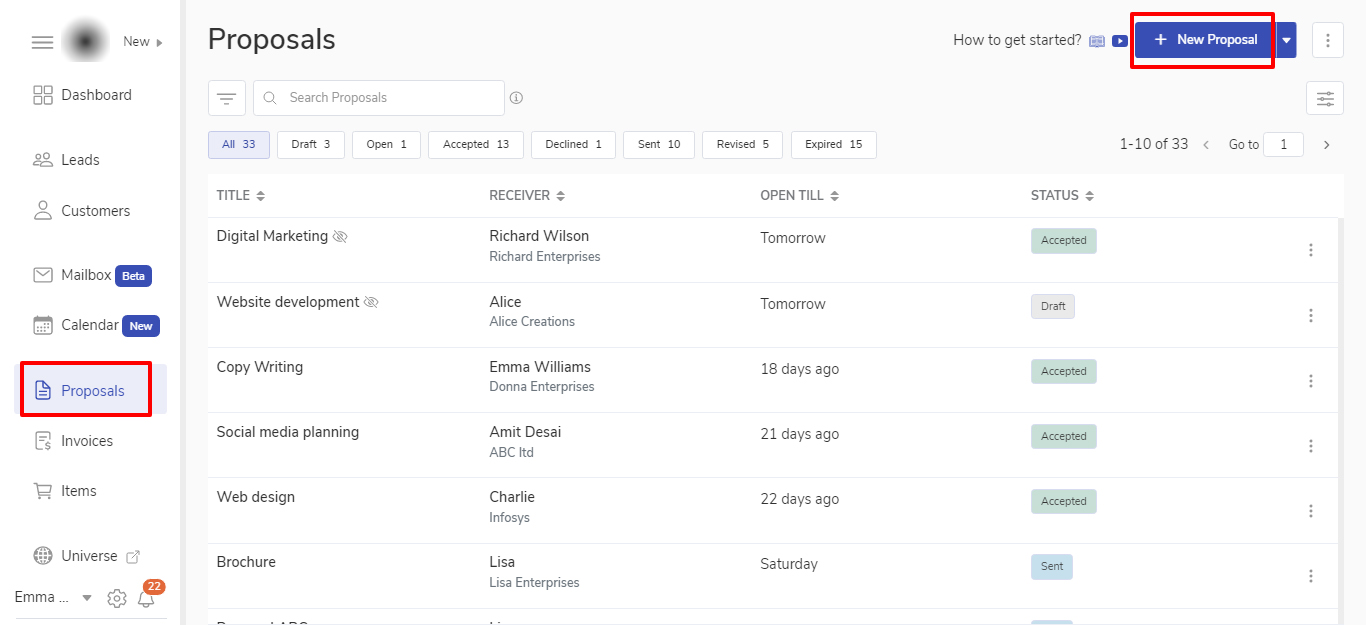Open the Emma account dropdown
Viewport: 1366px width, 625px height.
coord(86,598)
